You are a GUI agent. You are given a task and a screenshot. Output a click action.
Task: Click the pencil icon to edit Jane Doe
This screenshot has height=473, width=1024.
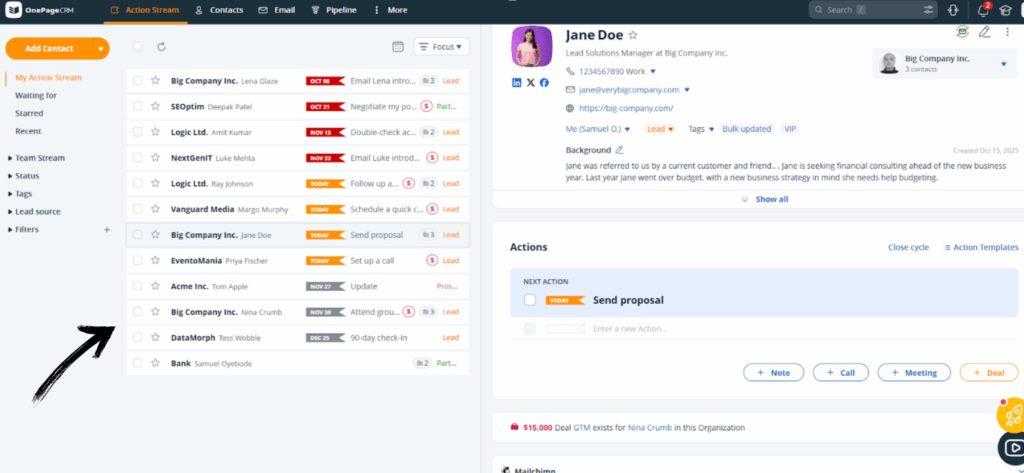[x=984, y=32]
